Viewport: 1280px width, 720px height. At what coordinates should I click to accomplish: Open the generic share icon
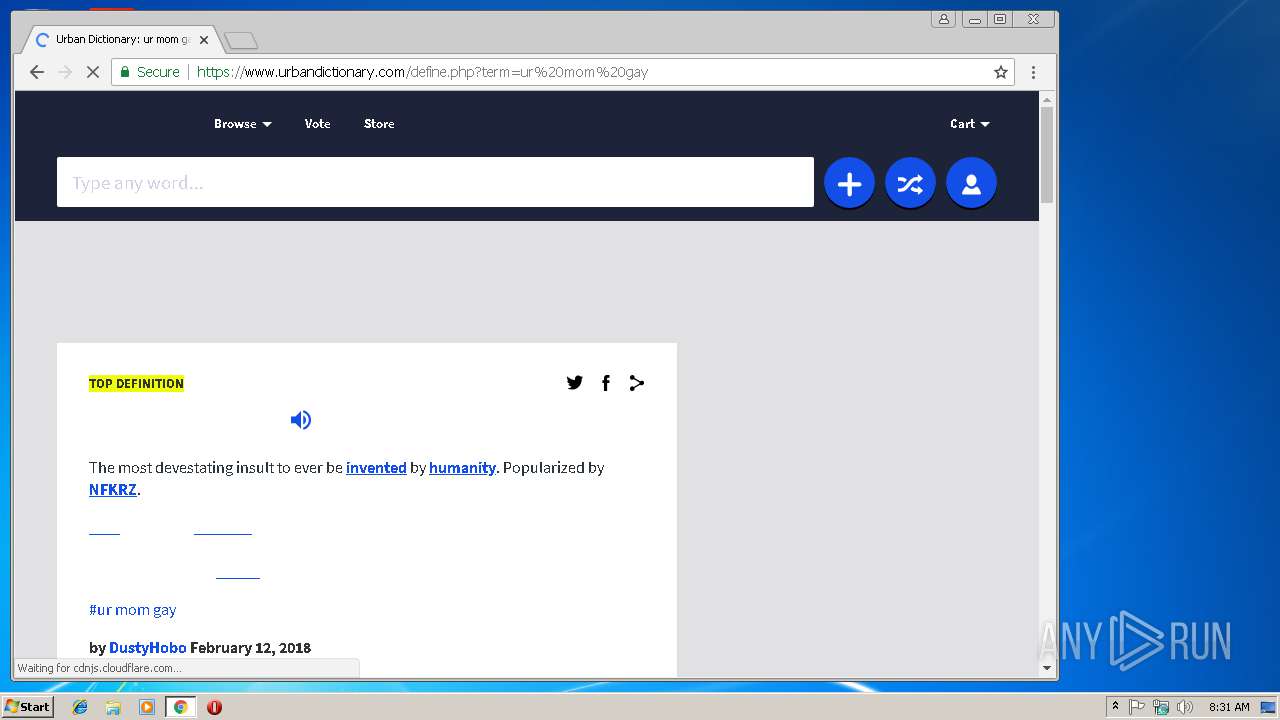[x=636, y=383]
